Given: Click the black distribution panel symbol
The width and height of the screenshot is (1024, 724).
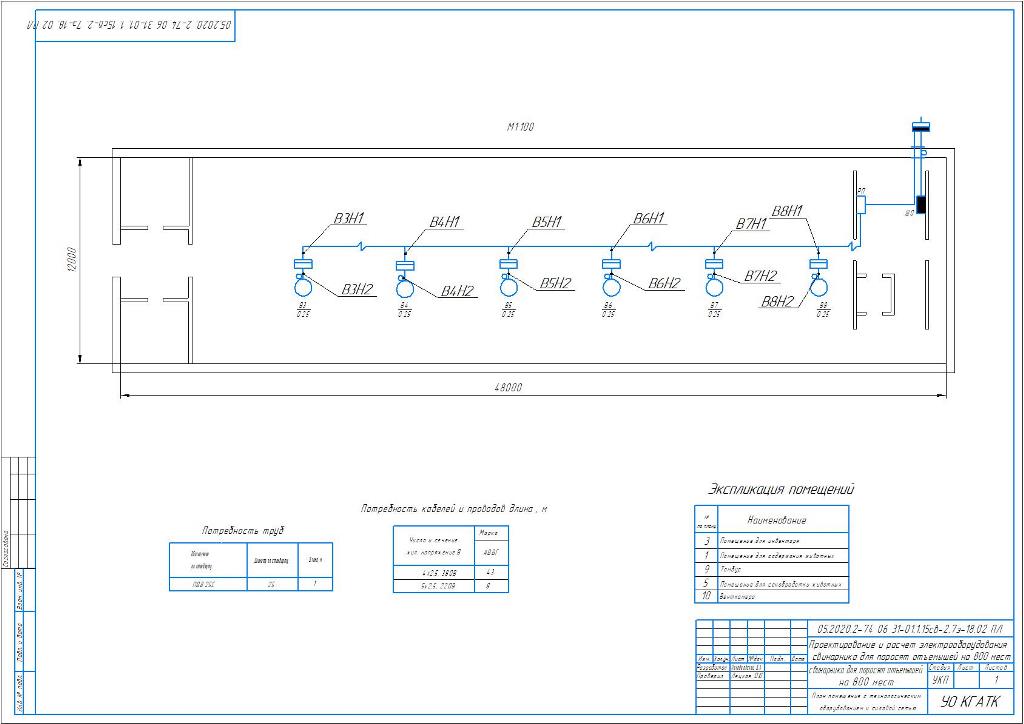Looking at the screenshot, I should (x=921, y=205).
